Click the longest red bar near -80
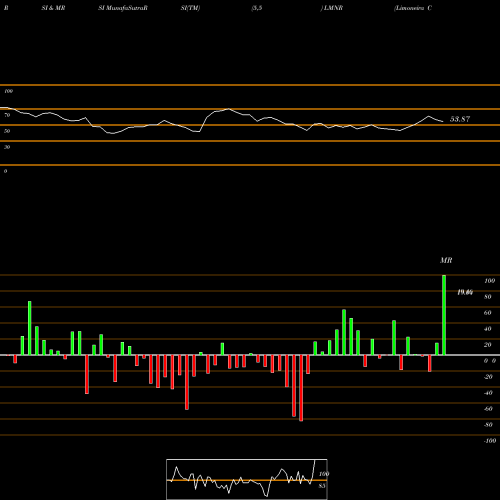Viewport: 500px width, 500px height. 301,388
